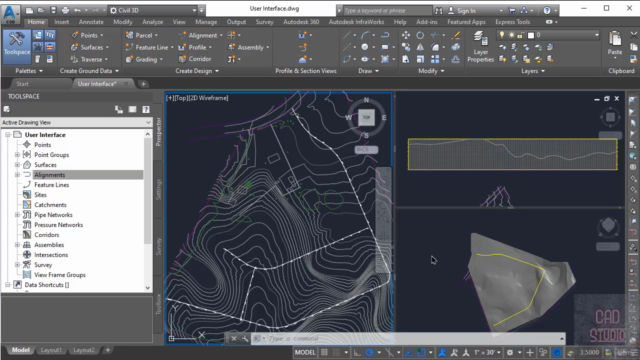The width and height of the screenshot is (640, 360).
Task: Click the Copy icon in Clipboard panel
Action: coord(633,47)
